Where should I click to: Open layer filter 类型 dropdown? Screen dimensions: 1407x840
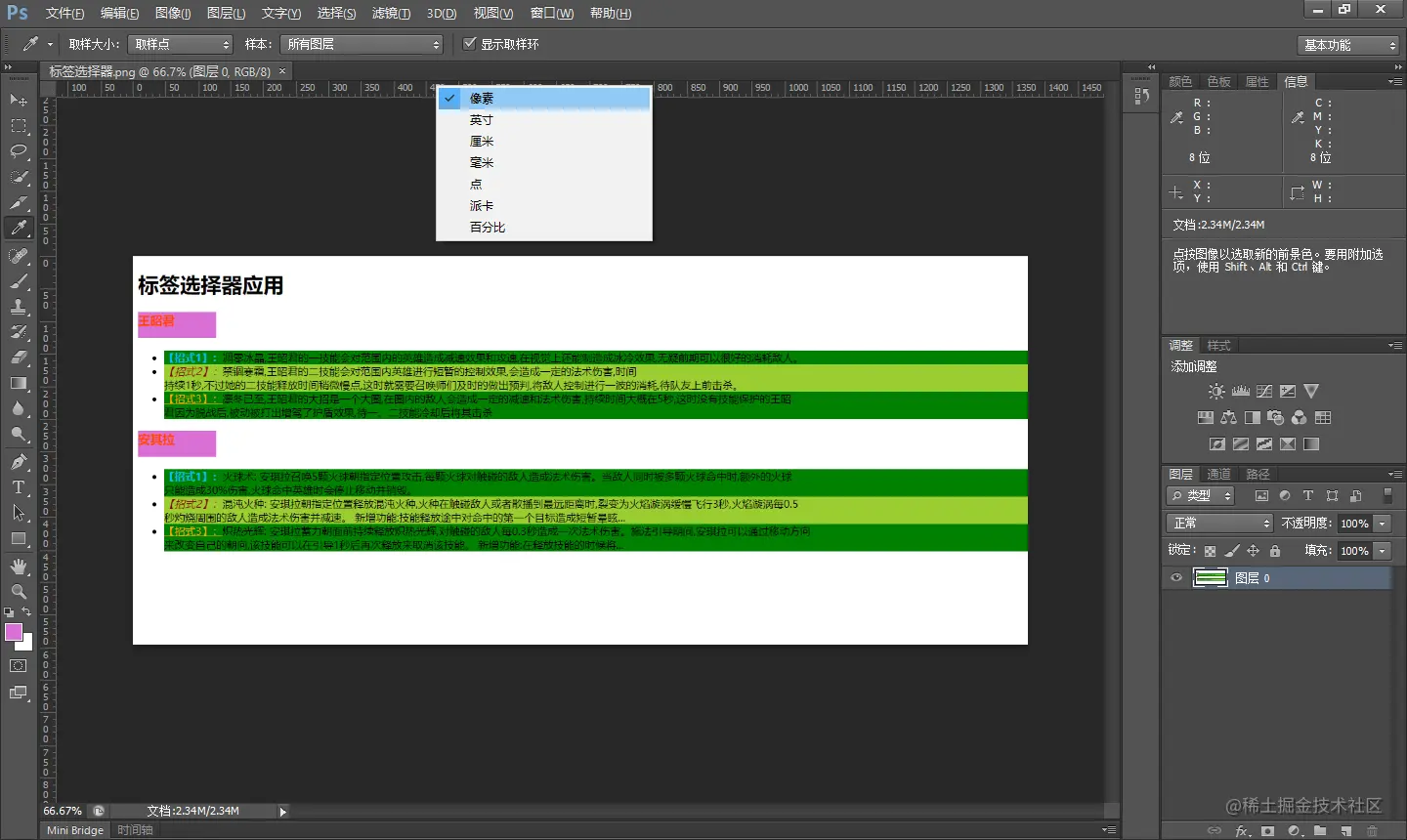tap(1201, 496)
